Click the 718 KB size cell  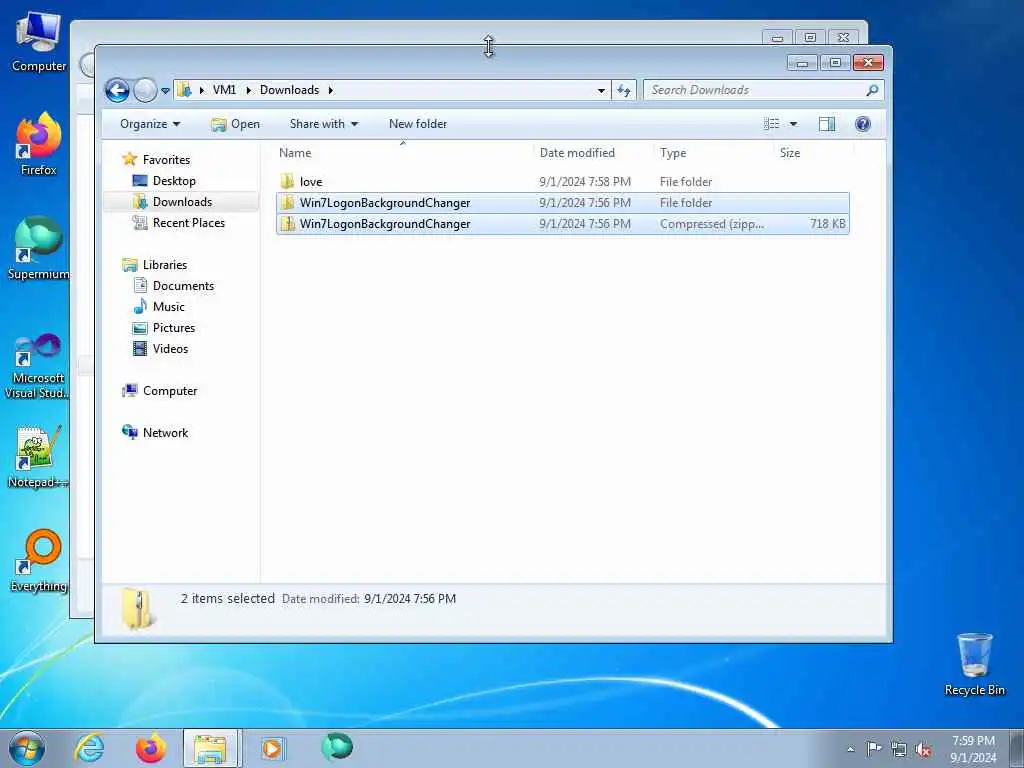tap(827, 223)
